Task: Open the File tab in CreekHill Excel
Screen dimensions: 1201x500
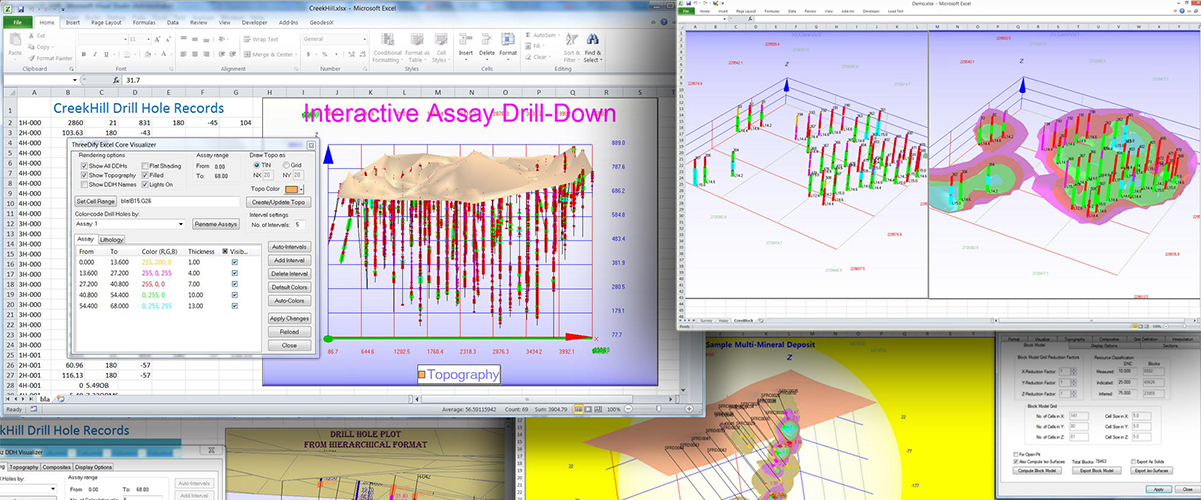Action: (x=17, y=22)
